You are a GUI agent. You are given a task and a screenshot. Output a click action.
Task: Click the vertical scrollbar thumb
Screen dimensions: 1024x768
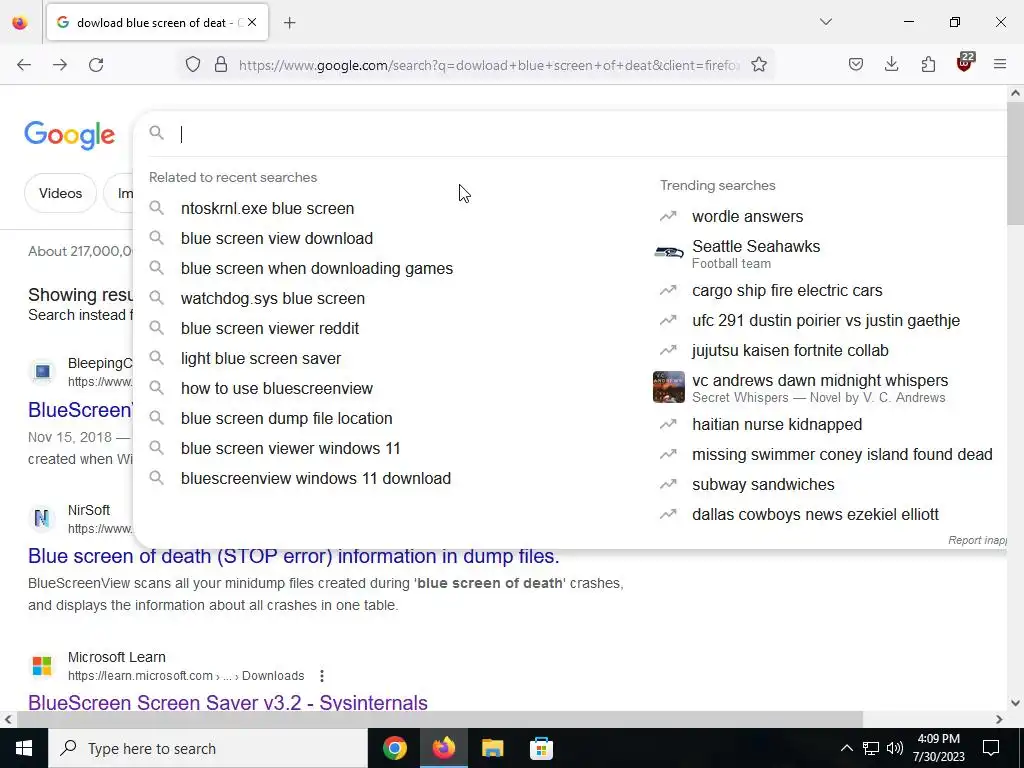[x=1015, y=162]
